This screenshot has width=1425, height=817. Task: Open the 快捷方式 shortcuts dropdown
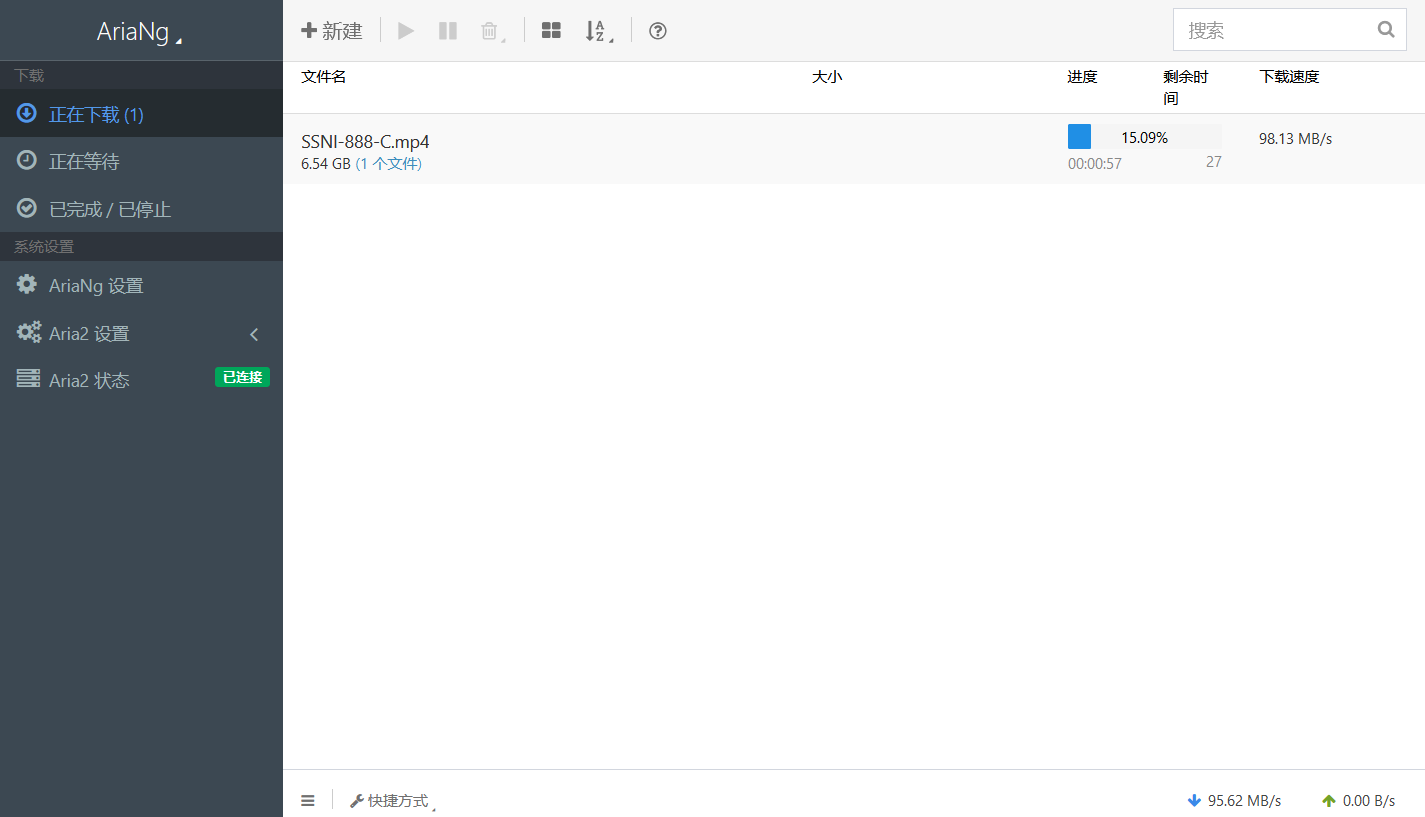click(x=393, y=801)
